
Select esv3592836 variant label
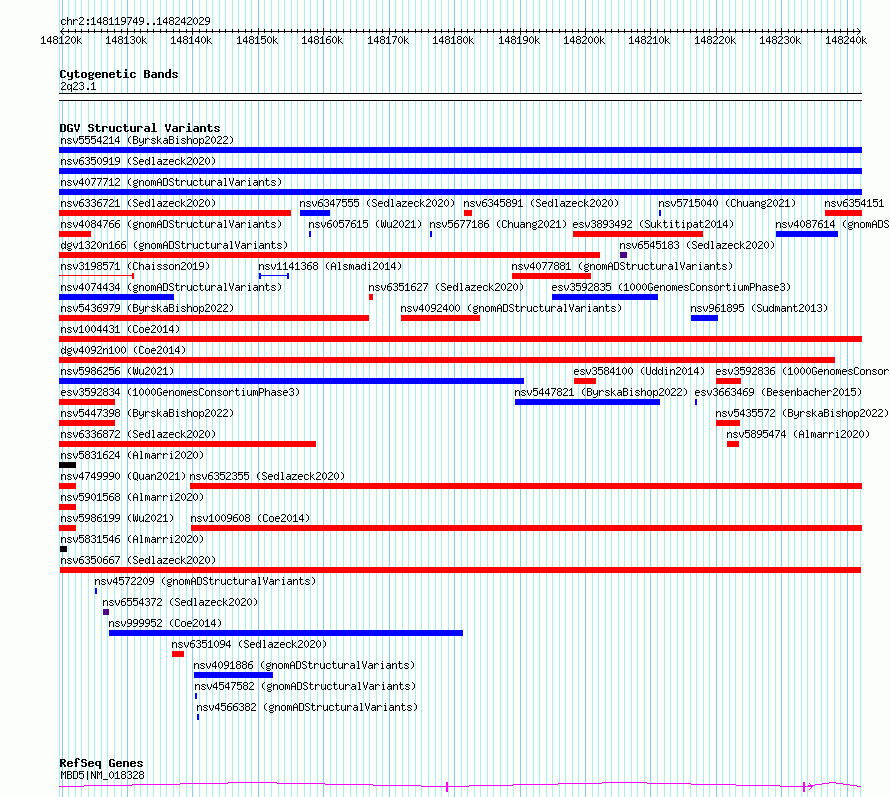click(803, 371)
